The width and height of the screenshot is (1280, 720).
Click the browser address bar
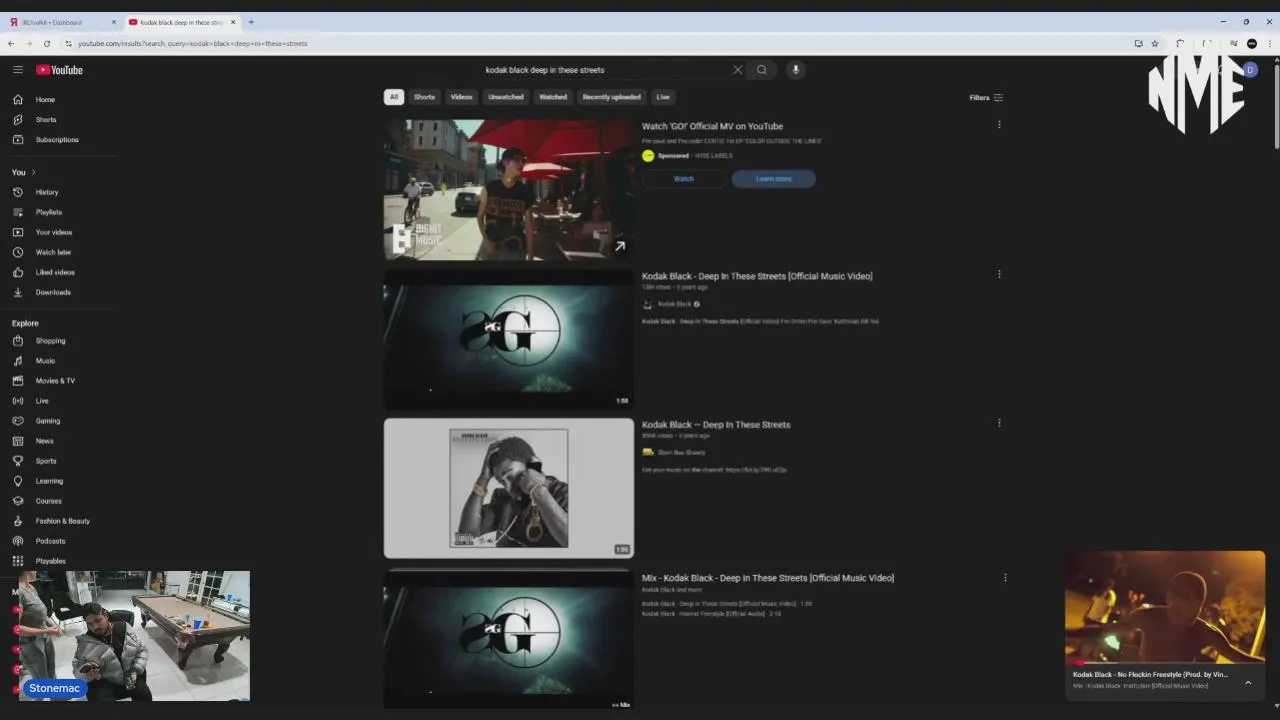tap(600, 43)
